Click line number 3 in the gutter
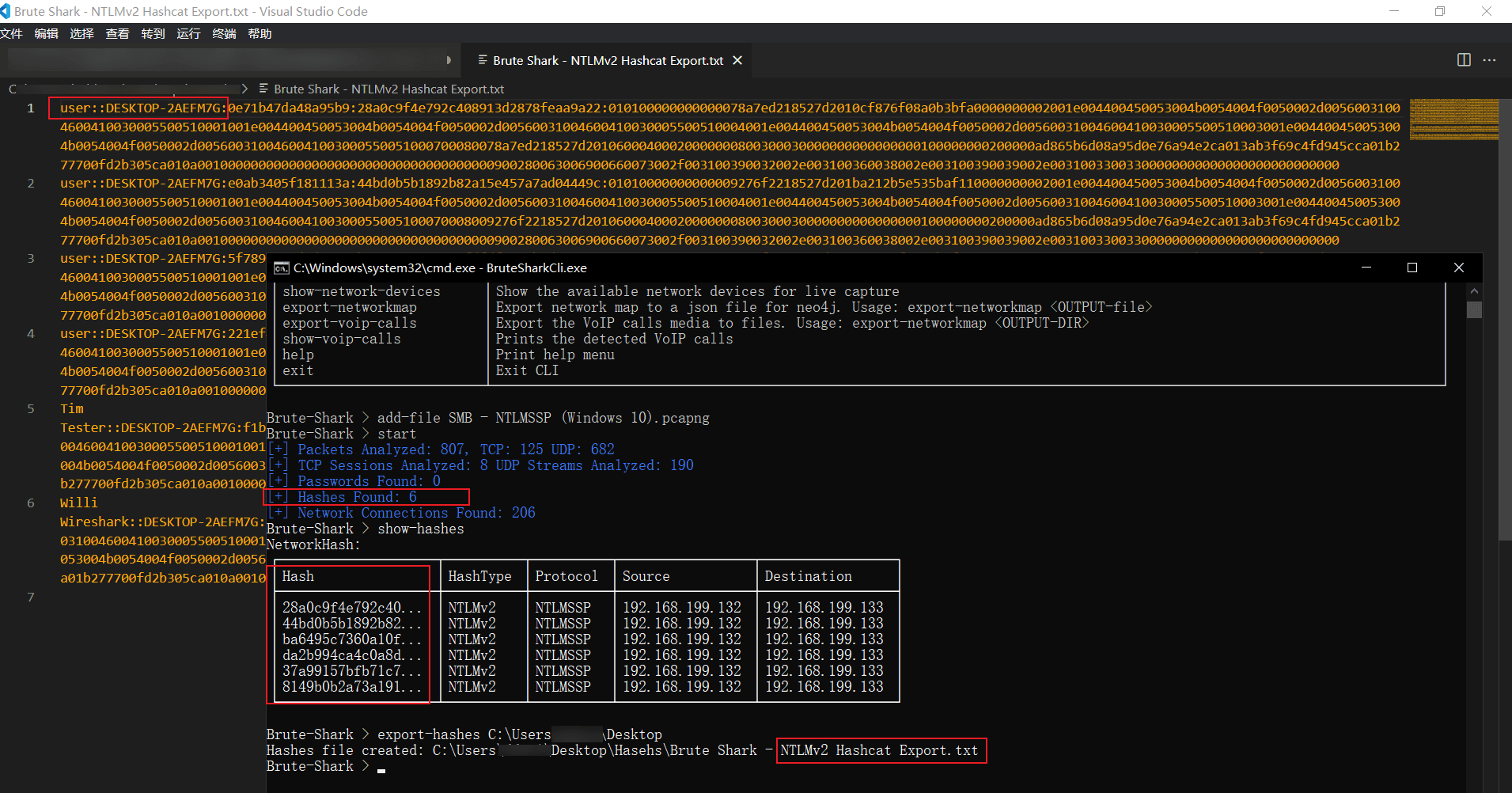Screen dimensions: 1512x793 (31, 259)
